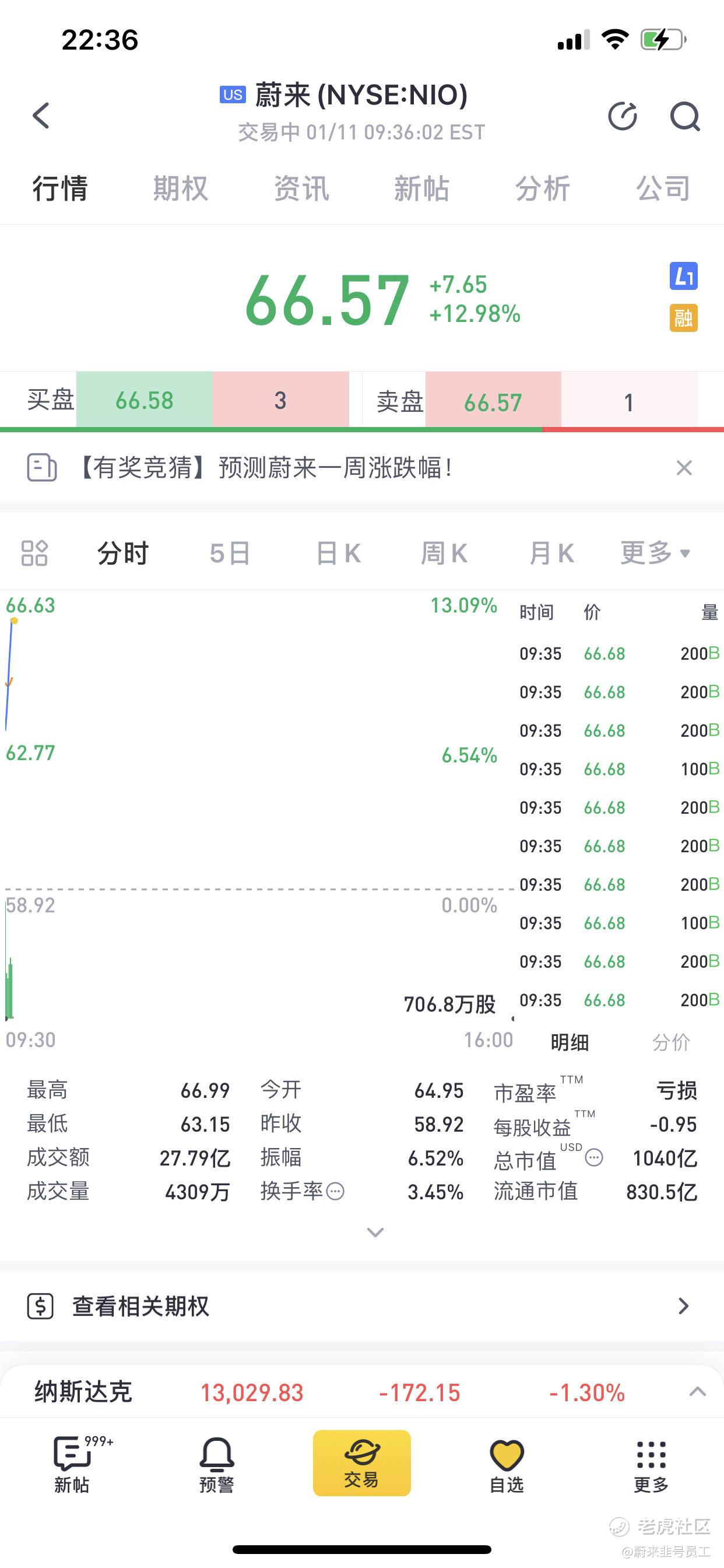Select 周K chart period
Screen dimensions: 724x1568
click(444, 552)
